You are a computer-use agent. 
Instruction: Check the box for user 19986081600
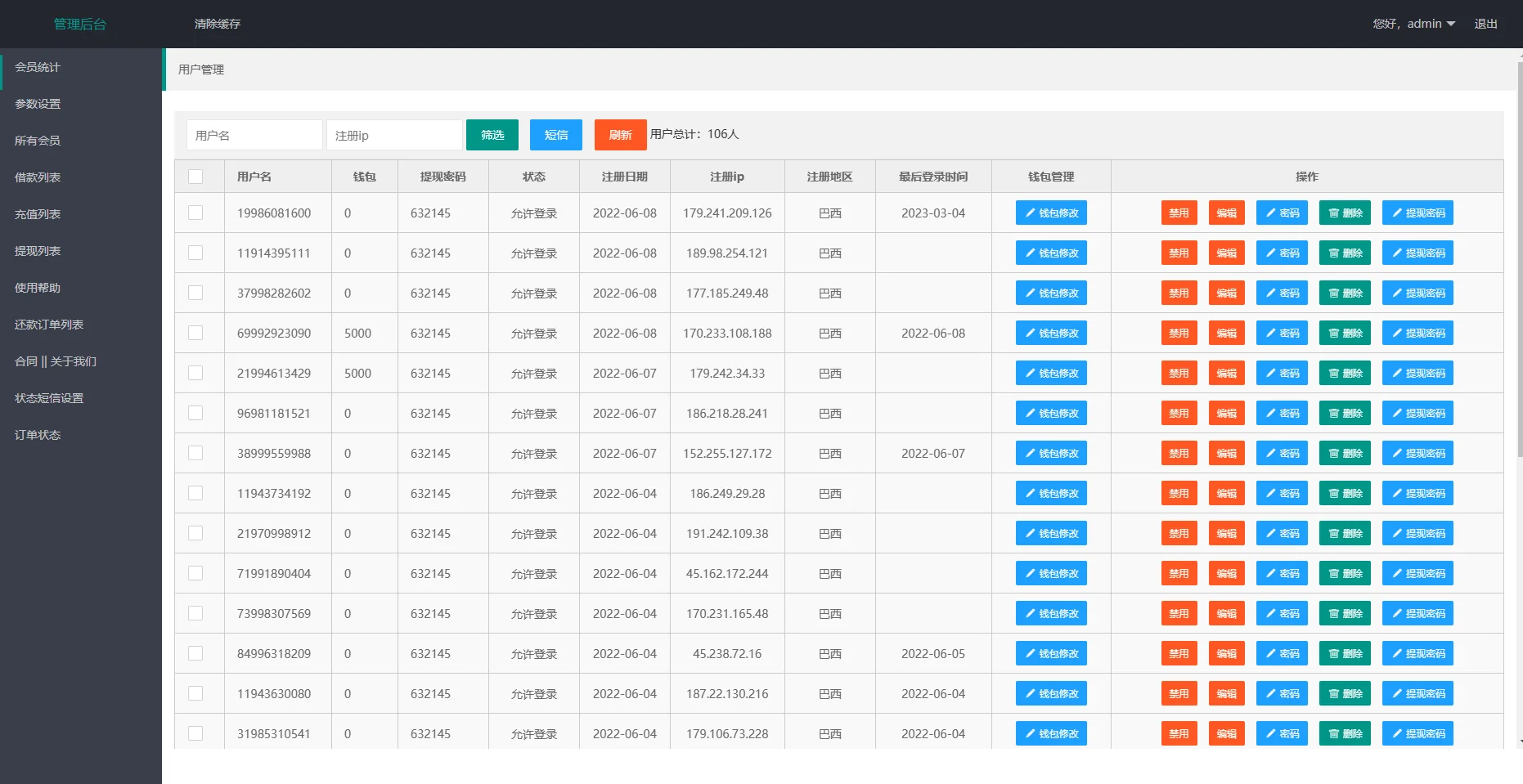pos(195,213)
